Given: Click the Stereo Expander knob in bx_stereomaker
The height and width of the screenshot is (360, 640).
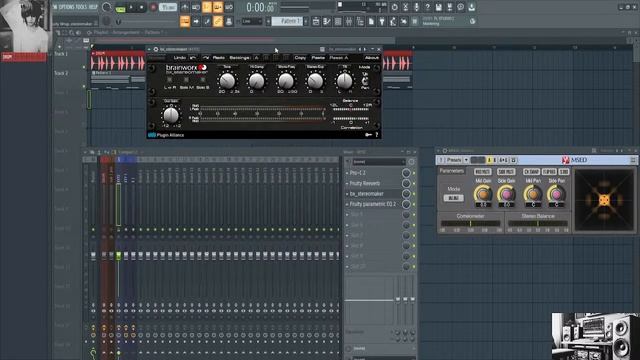Looking at the screenshot, I should pyautogui.click(x=315, y=81).
